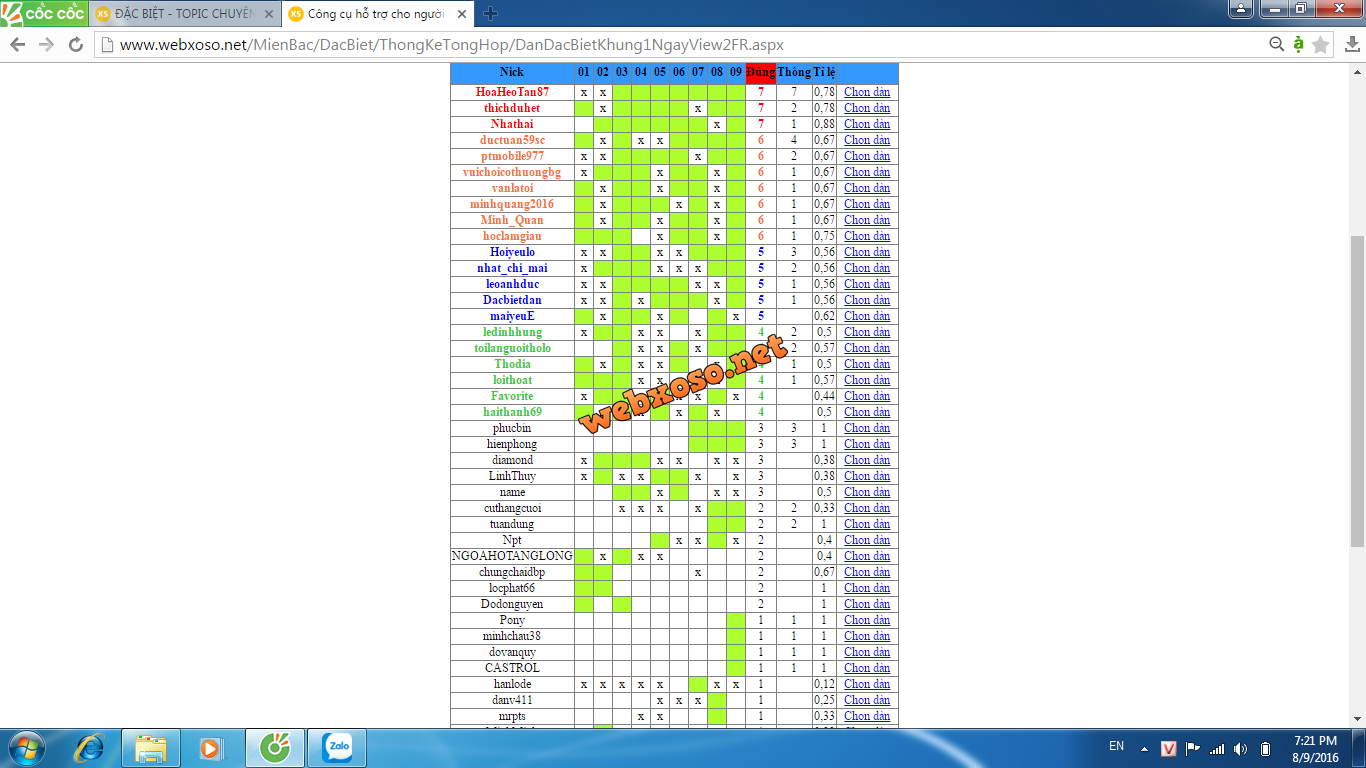The image size is (1366, 768).
Task: Open the zoom magnifier in address bar
Action: 1276,44
